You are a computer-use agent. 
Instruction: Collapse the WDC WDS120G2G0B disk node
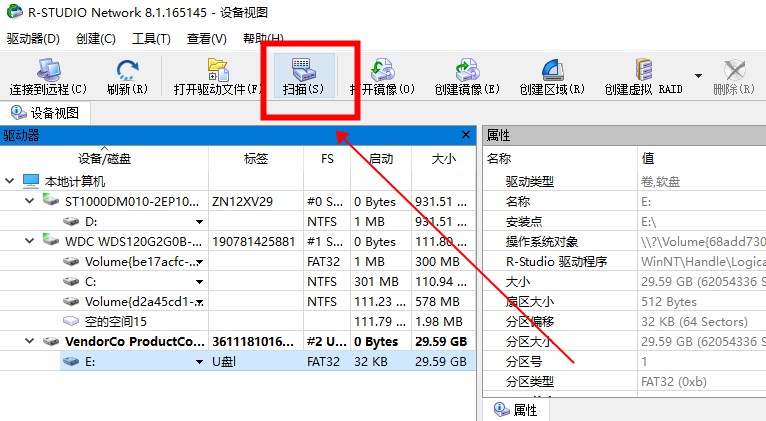29,241
